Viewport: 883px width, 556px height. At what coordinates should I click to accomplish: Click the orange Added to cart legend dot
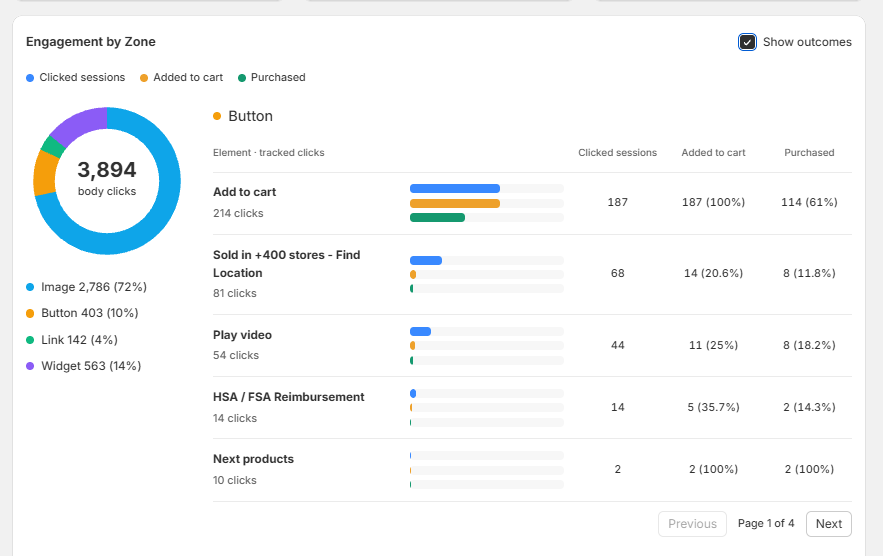tap(144, 78)
